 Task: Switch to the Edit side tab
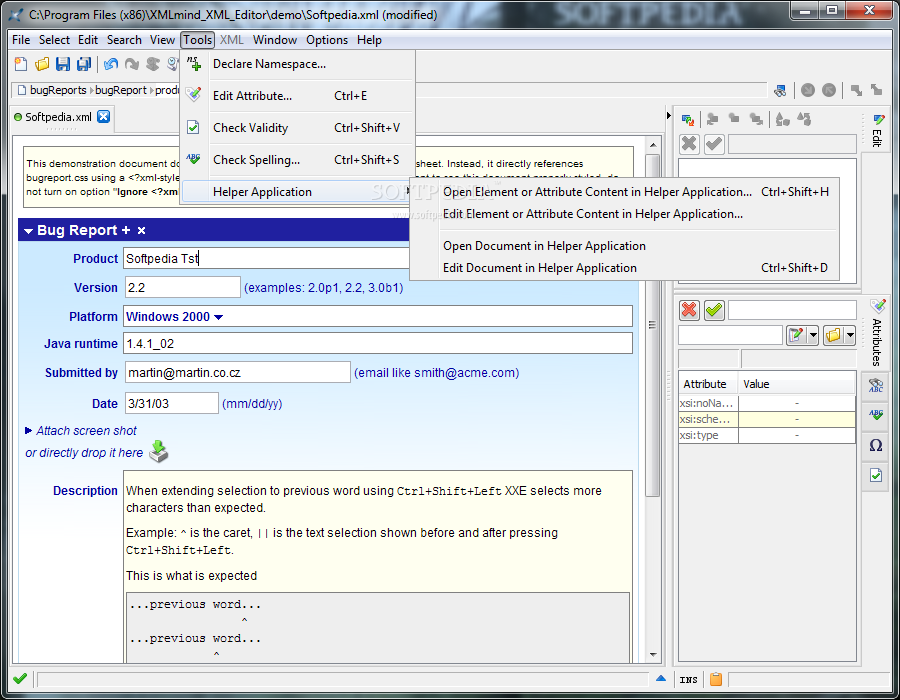coord(877,132)
